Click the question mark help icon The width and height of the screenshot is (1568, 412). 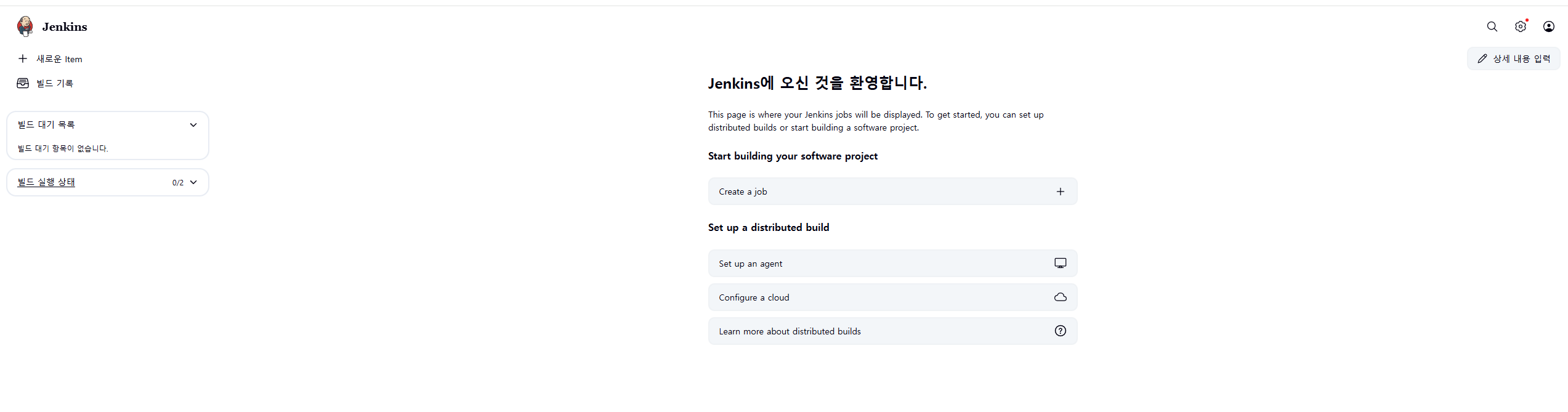pos(1060,331)
